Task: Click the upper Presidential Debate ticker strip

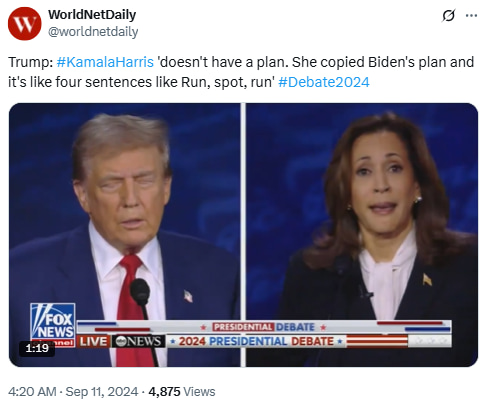Action: pyautogui.click(x=264, y=327)
